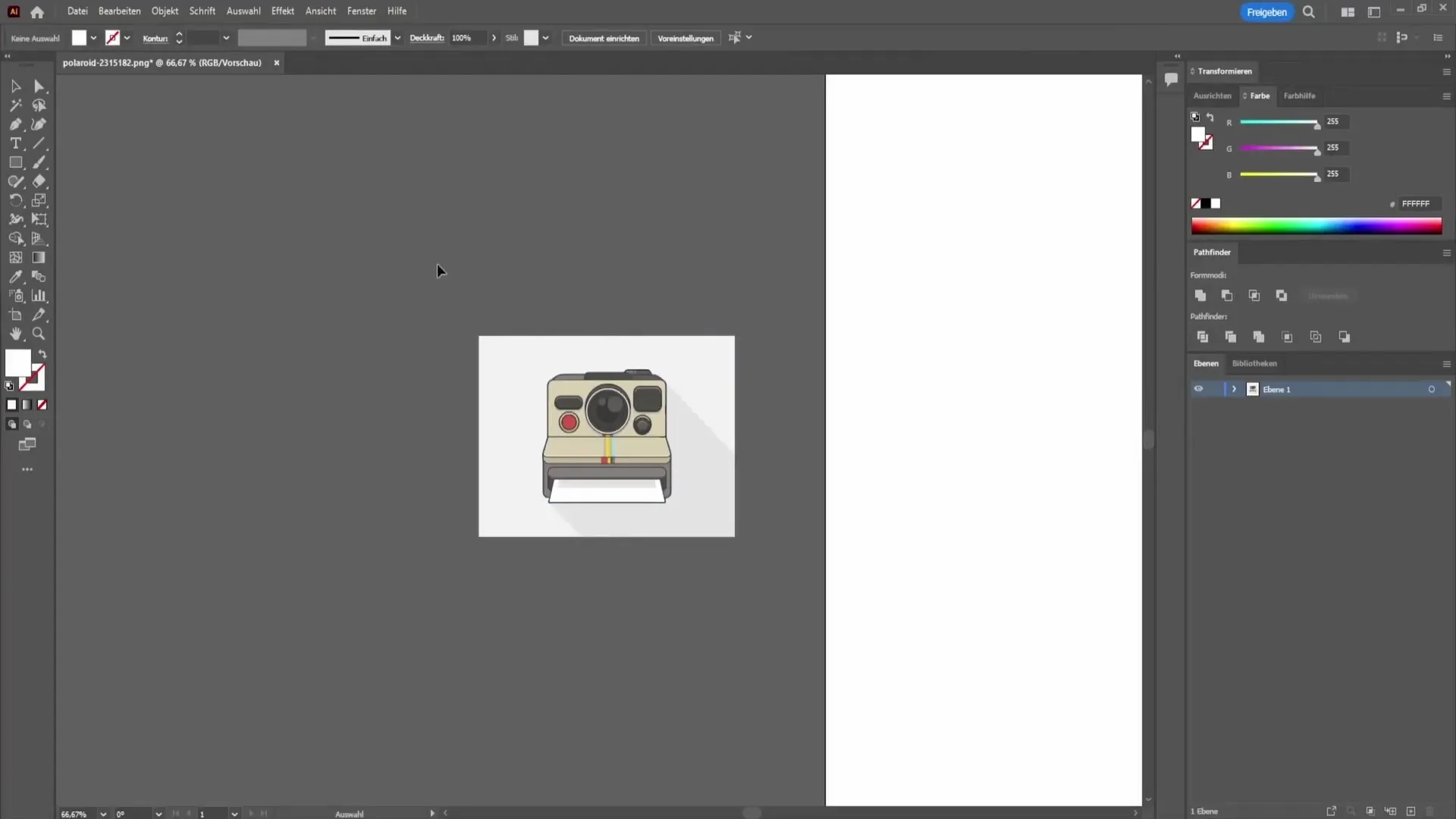Click Pathfinder Unite shape mode icon
This screenshot has width=1456, height=819.
tap(1200, 296)
